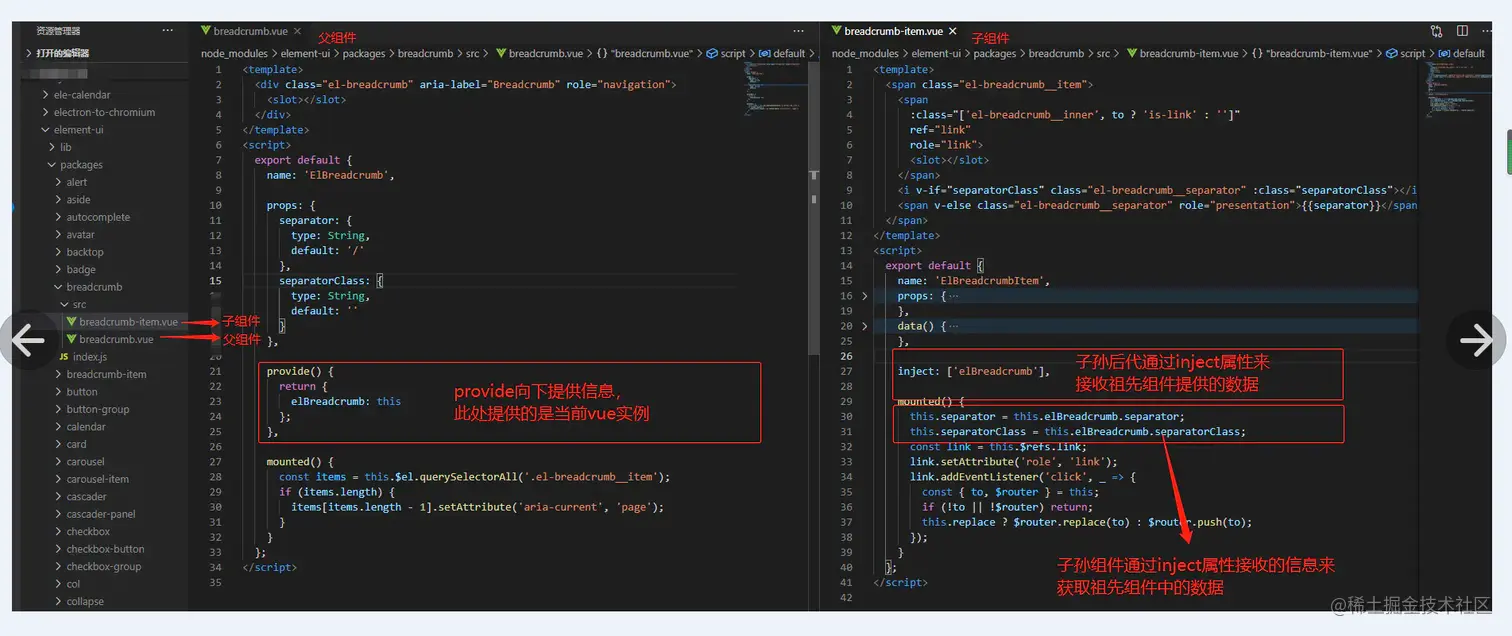Click the Vue icon on the breadcrumb.vue tab
1512x636 pixels.
206,32
